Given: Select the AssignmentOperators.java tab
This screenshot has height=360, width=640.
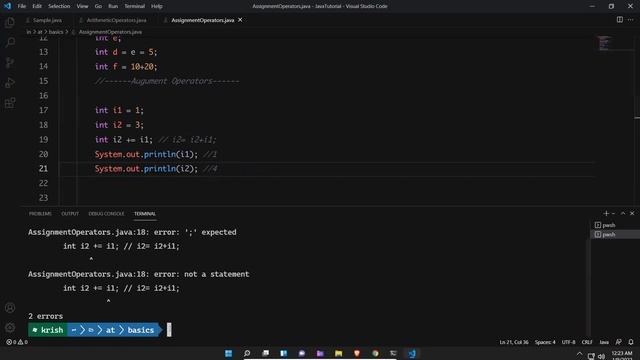Looking at the screenshot, I should pos(202,20).
